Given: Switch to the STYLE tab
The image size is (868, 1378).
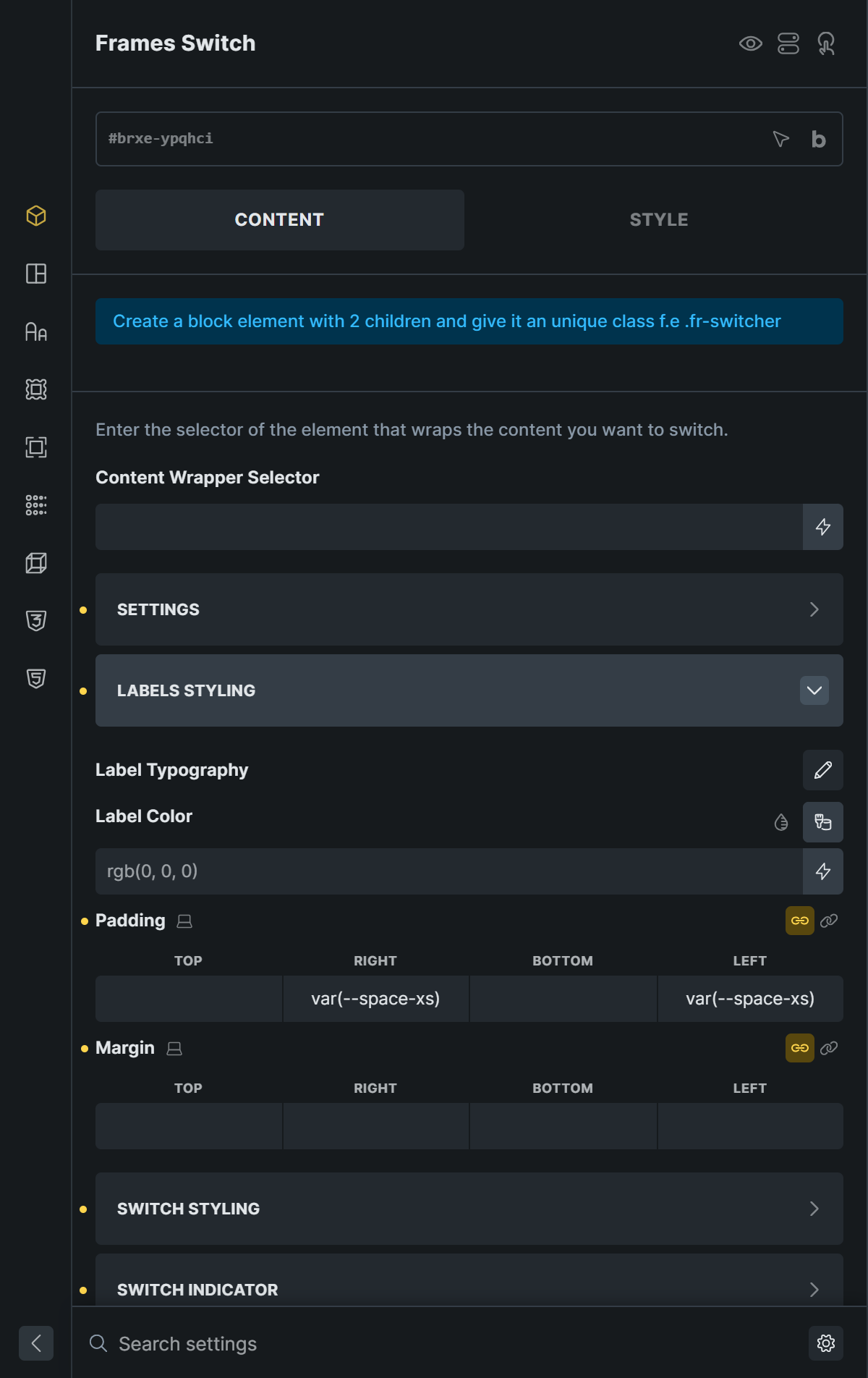Looking at the screenshot, I should click(658, 220).
